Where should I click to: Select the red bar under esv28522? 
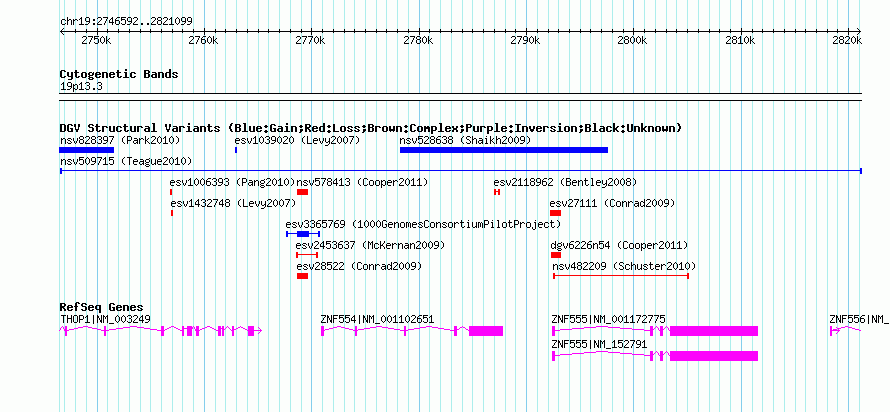click(x=302, y=276)
